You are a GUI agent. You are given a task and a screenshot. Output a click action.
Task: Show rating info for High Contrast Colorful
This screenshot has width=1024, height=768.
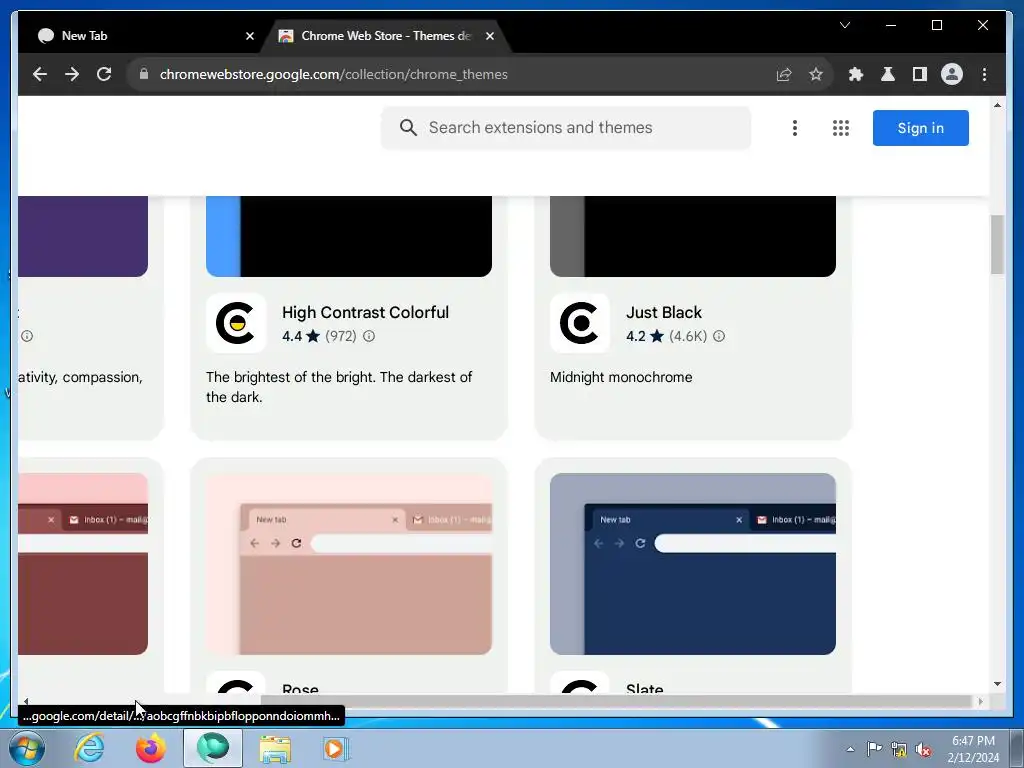369,336
